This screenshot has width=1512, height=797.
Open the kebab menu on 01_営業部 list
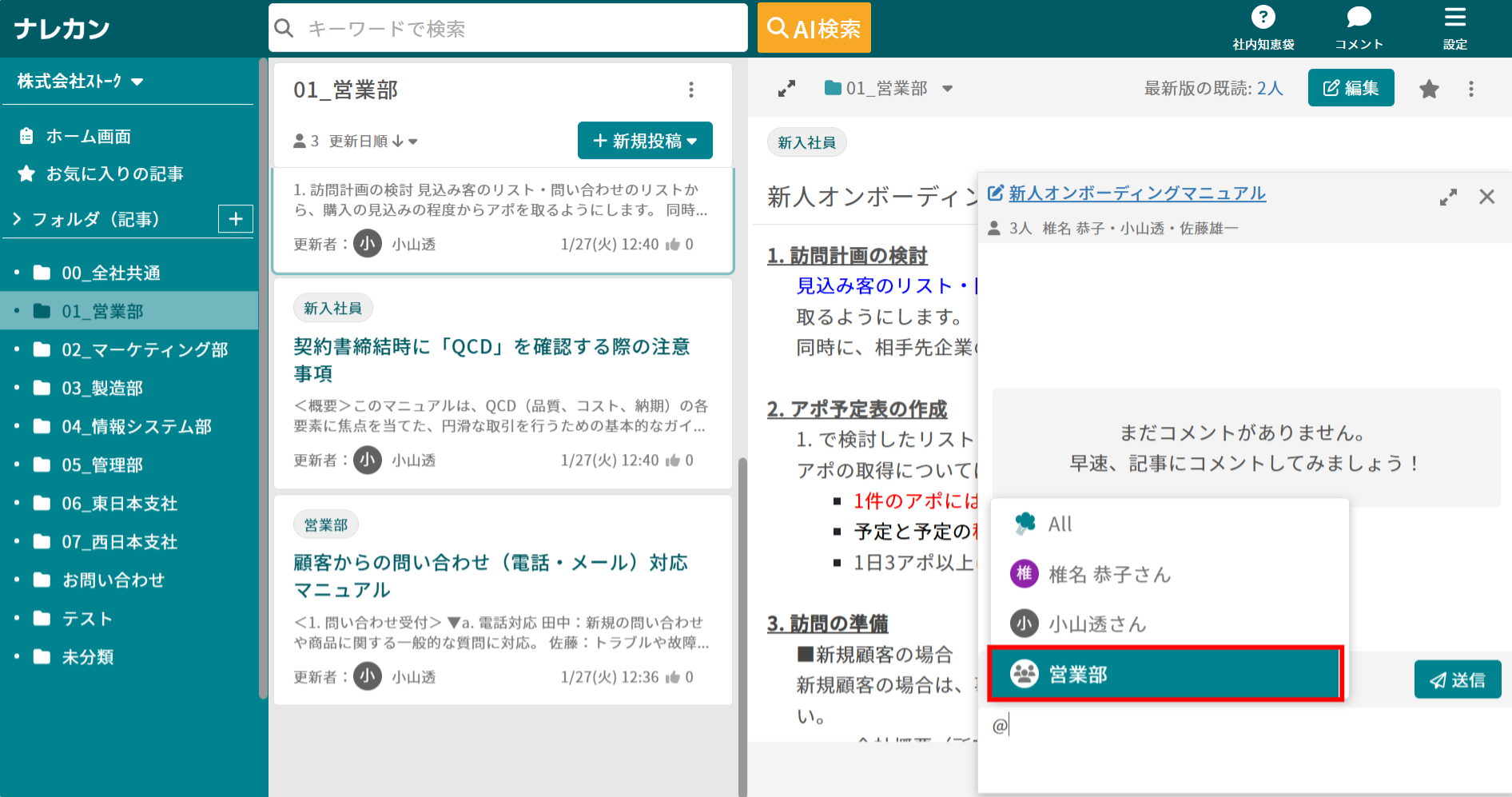click(690, 90)
